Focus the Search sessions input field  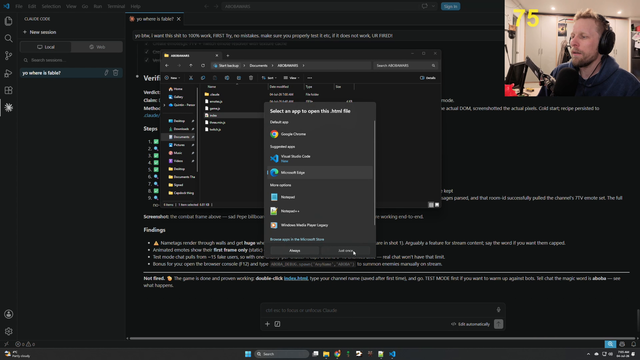point(71,60)
